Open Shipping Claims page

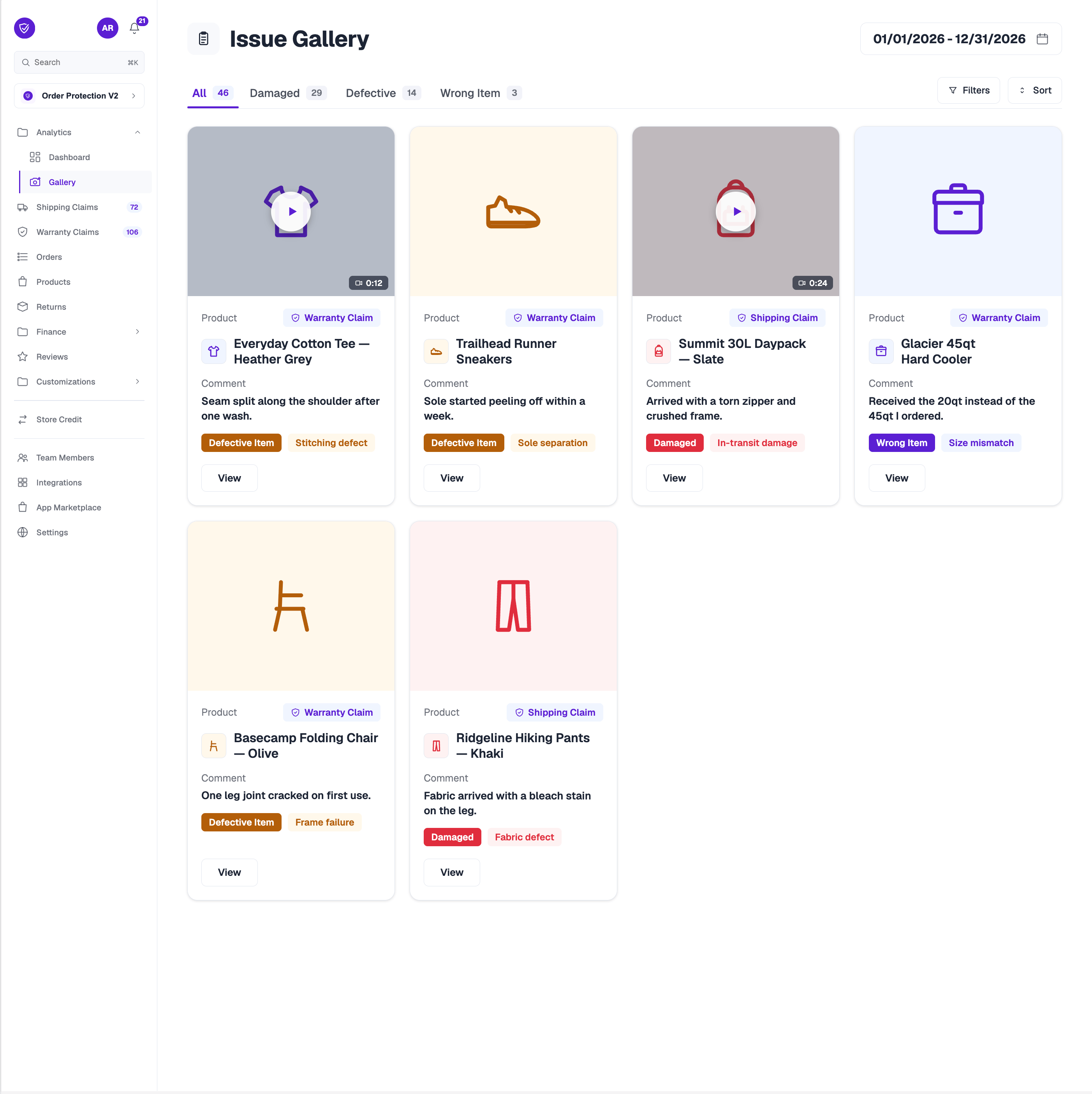pos(79,206)
